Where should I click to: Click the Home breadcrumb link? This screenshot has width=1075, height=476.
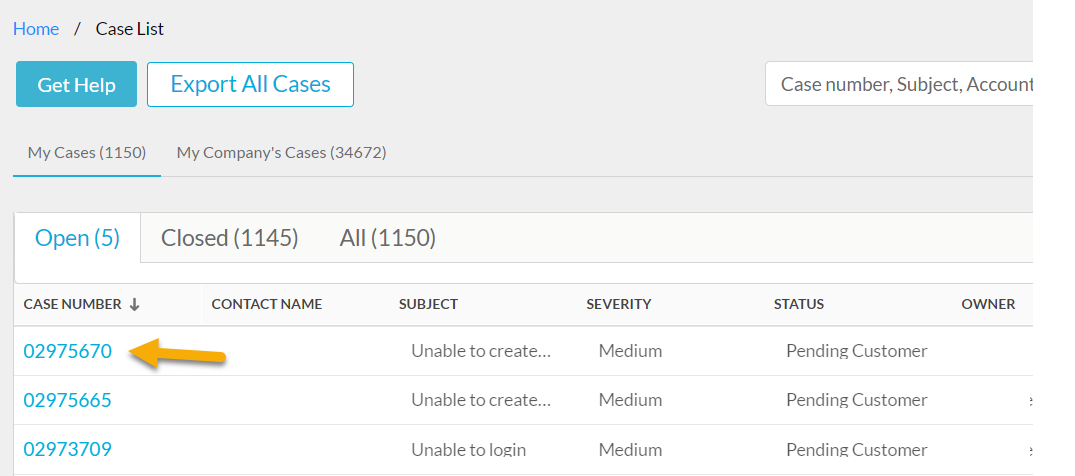36,29
